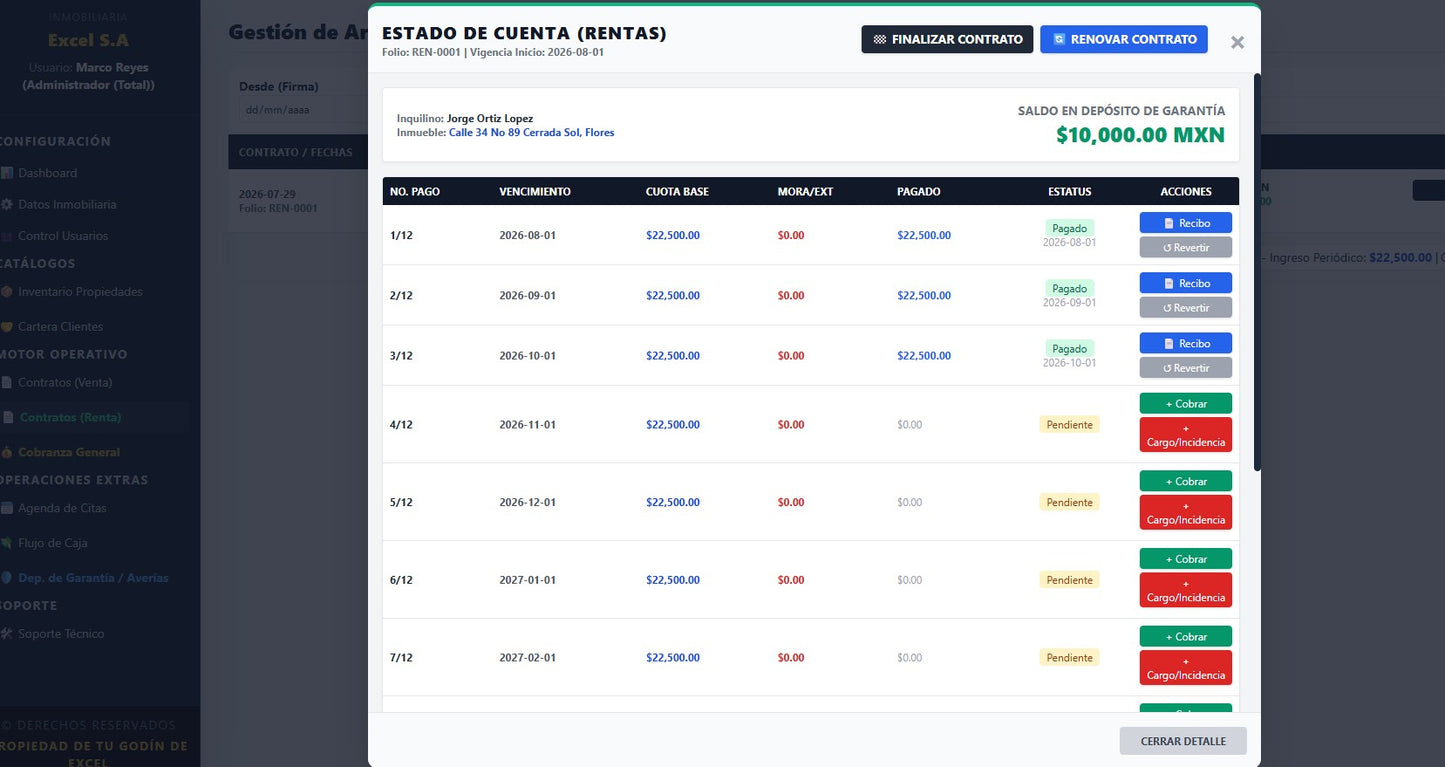Click the paid amount of payment 1/12

[924, 235]
